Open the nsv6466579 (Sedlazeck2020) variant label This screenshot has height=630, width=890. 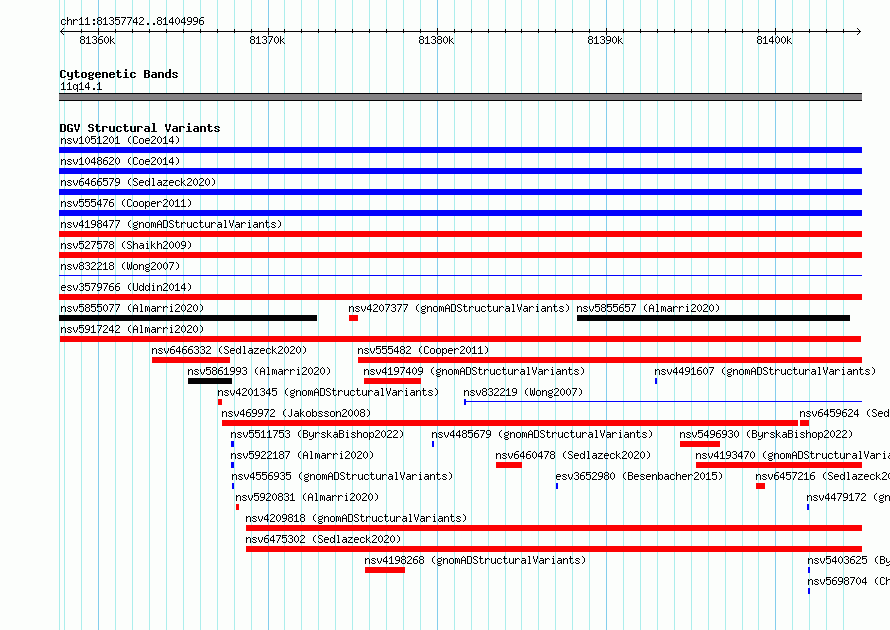tap(138, 182)
